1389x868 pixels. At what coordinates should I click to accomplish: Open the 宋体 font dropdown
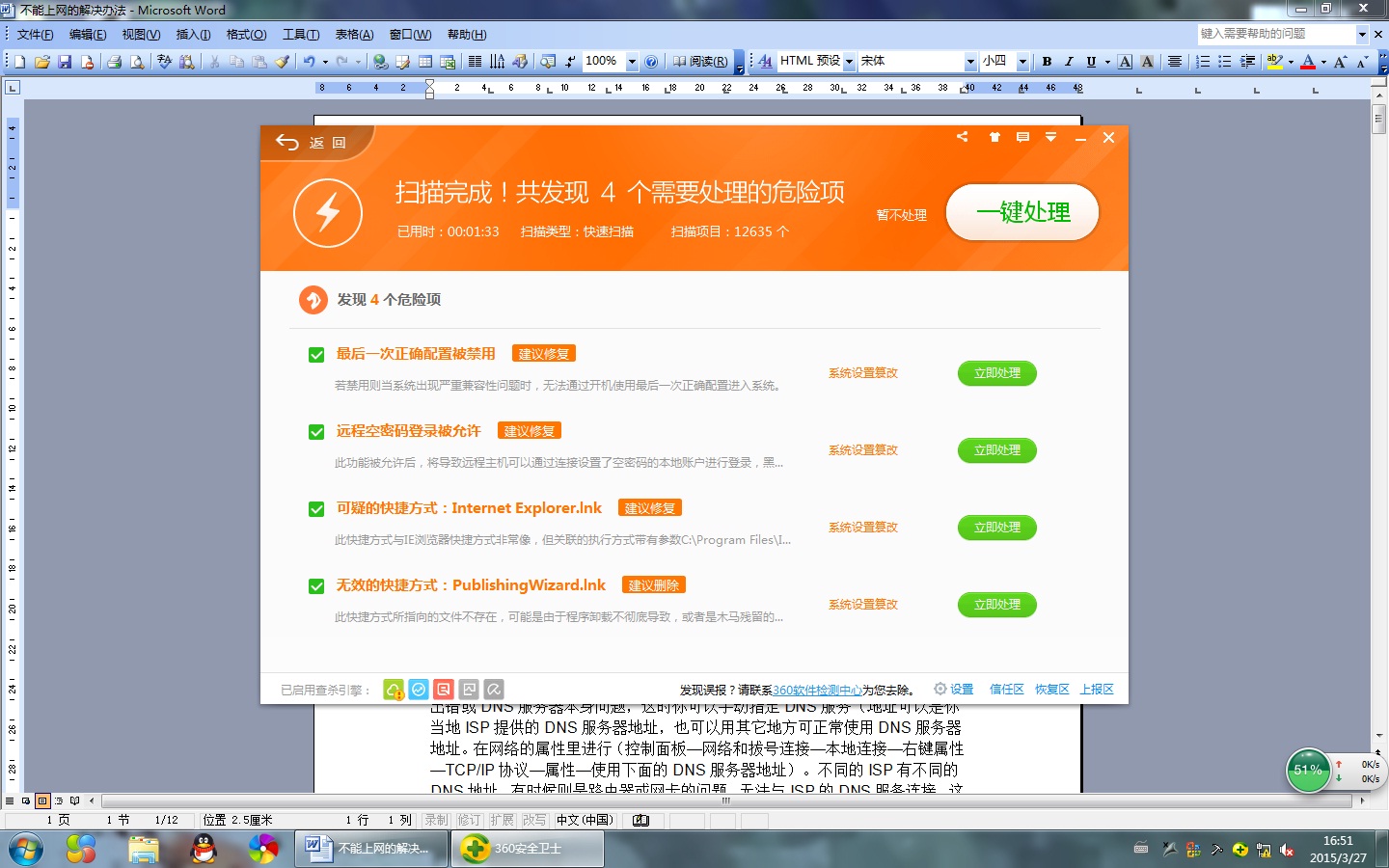970,62
